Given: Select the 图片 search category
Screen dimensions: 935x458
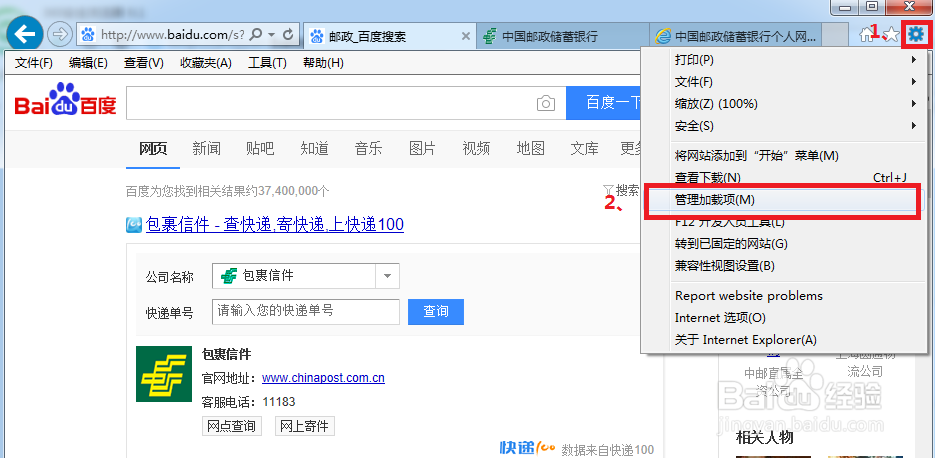Looking at the screenshot, I should (x=422, y=148).
